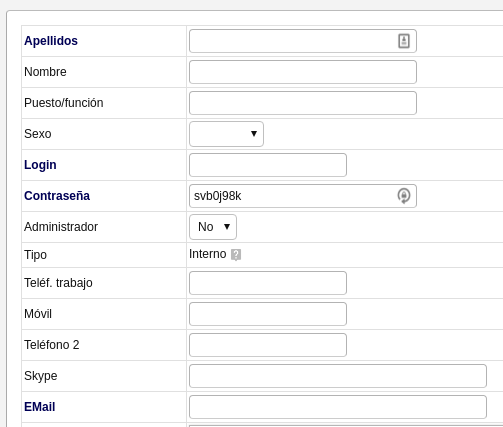The image size is (503, 427).
Task: Click inside the Móvil field
Action: click(x=268, y=314)
